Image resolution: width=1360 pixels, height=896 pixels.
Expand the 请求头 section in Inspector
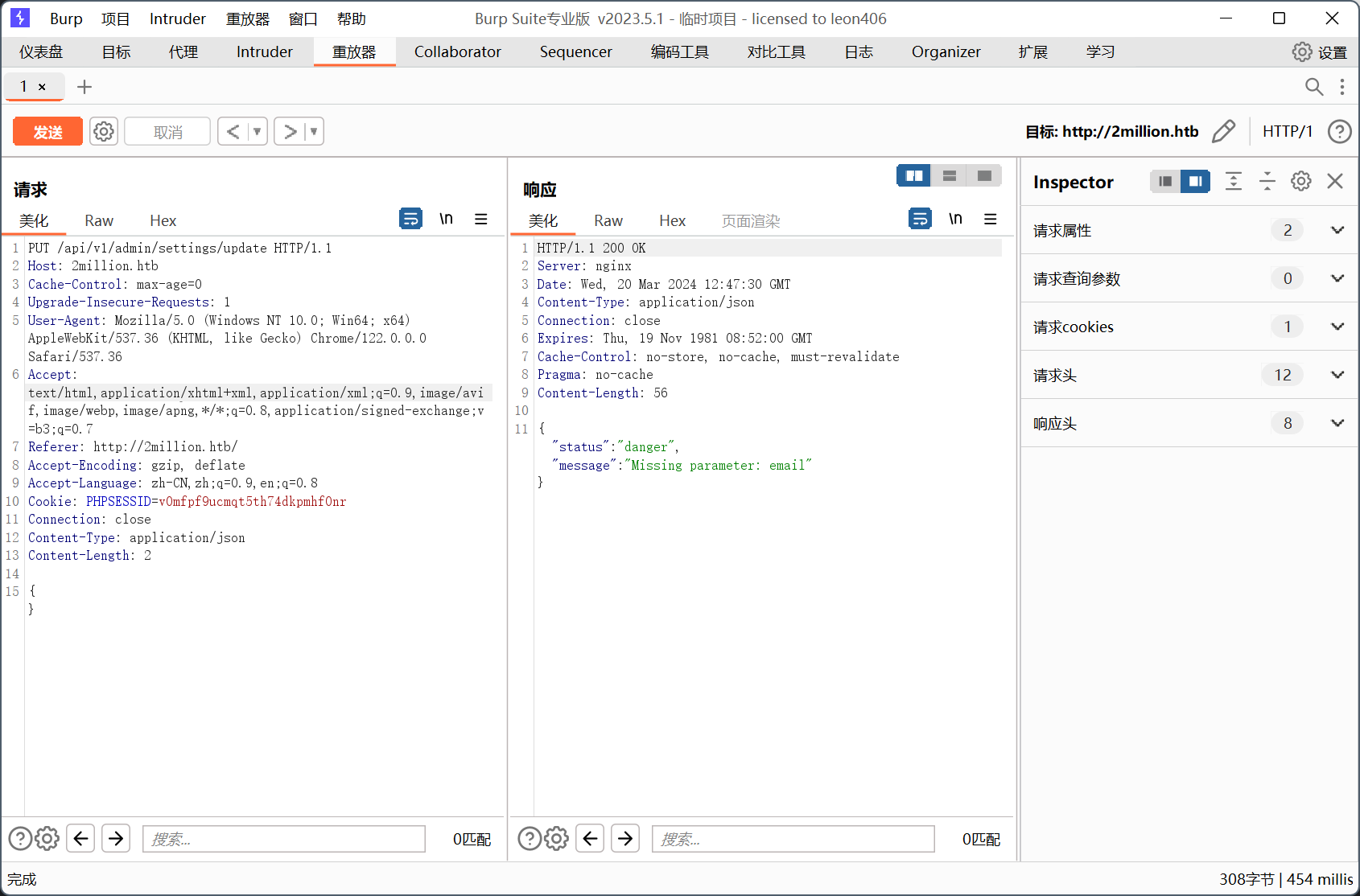click(1337, 375)
